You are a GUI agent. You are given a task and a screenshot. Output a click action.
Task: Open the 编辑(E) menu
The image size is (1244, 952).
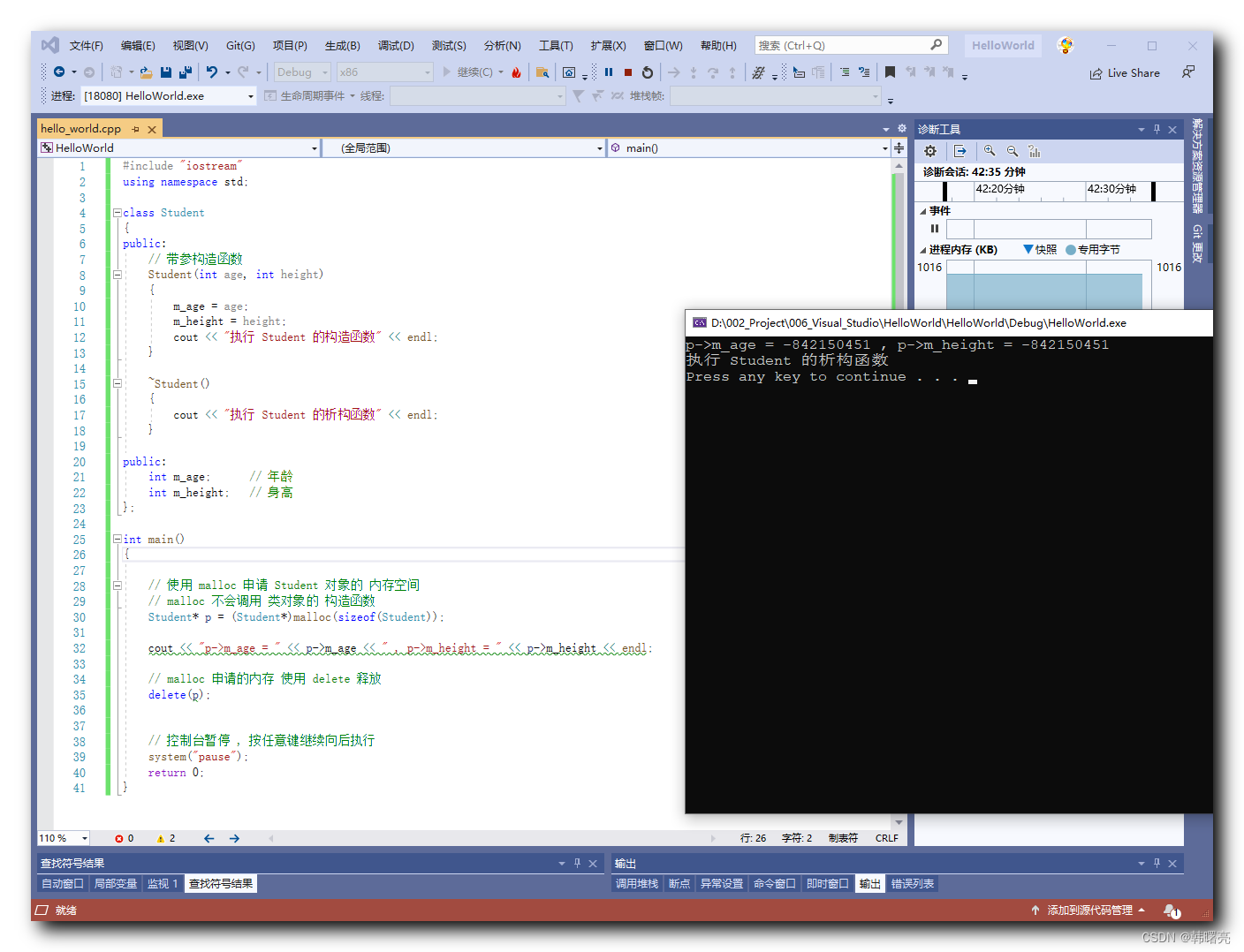click(x=138, y=45)
